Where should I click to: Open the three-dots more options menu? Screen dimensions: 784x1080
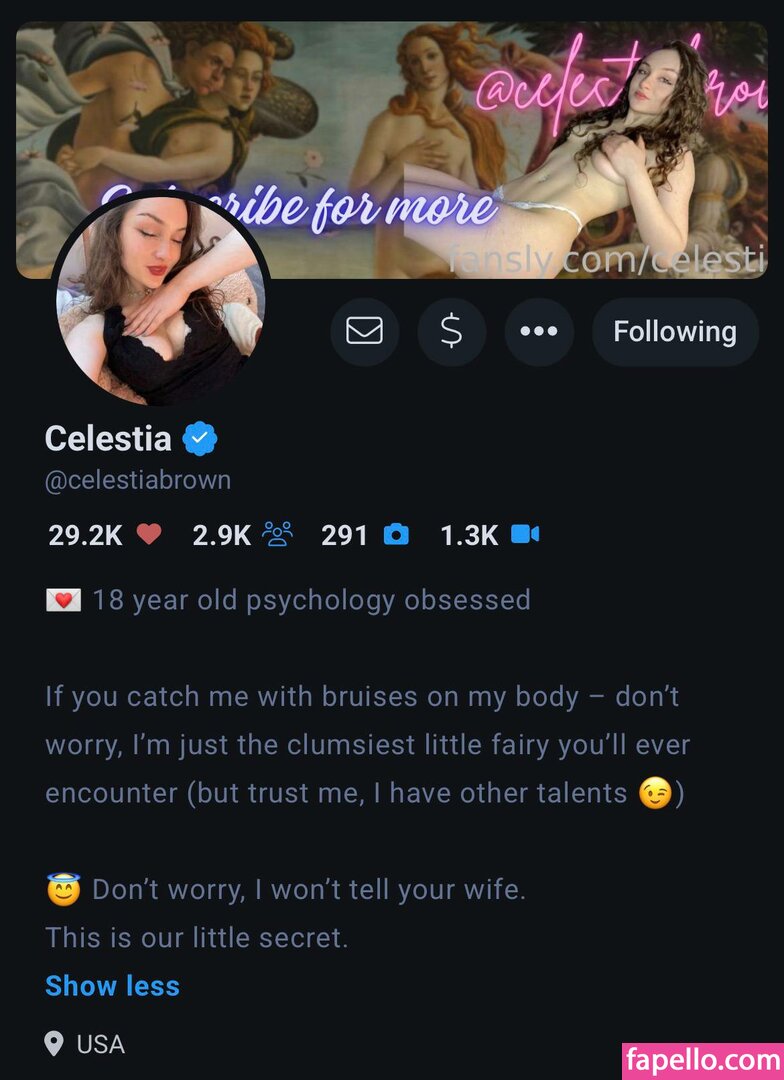pos(539,331)
